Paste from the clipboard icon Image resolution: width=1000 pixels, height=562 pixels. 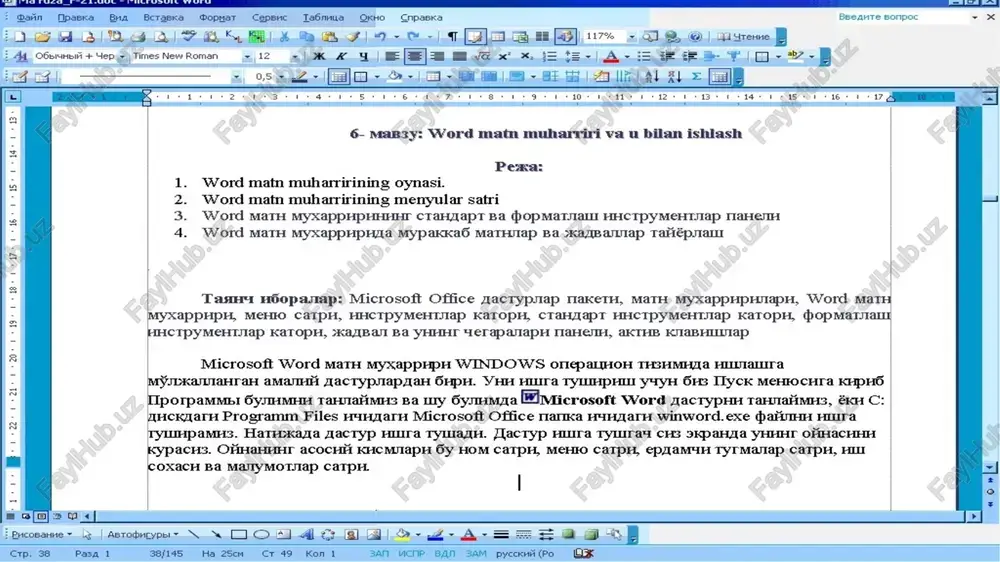coord(330,37)
